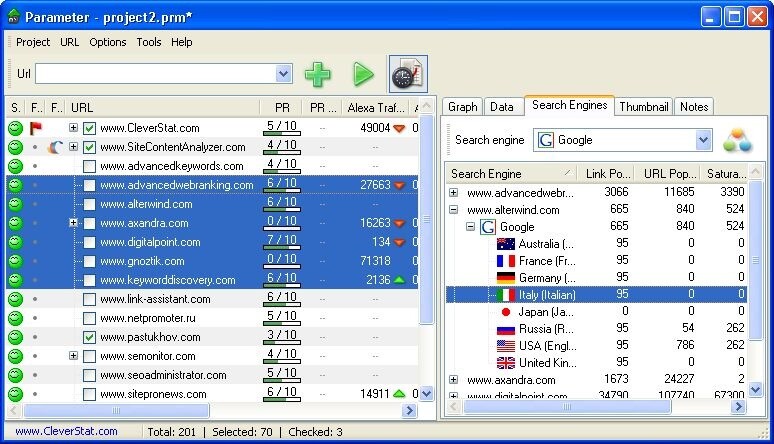Click the green plus Add URL icon
The image size is (774, 444).
pyautogui.click(x=318, y=74)
